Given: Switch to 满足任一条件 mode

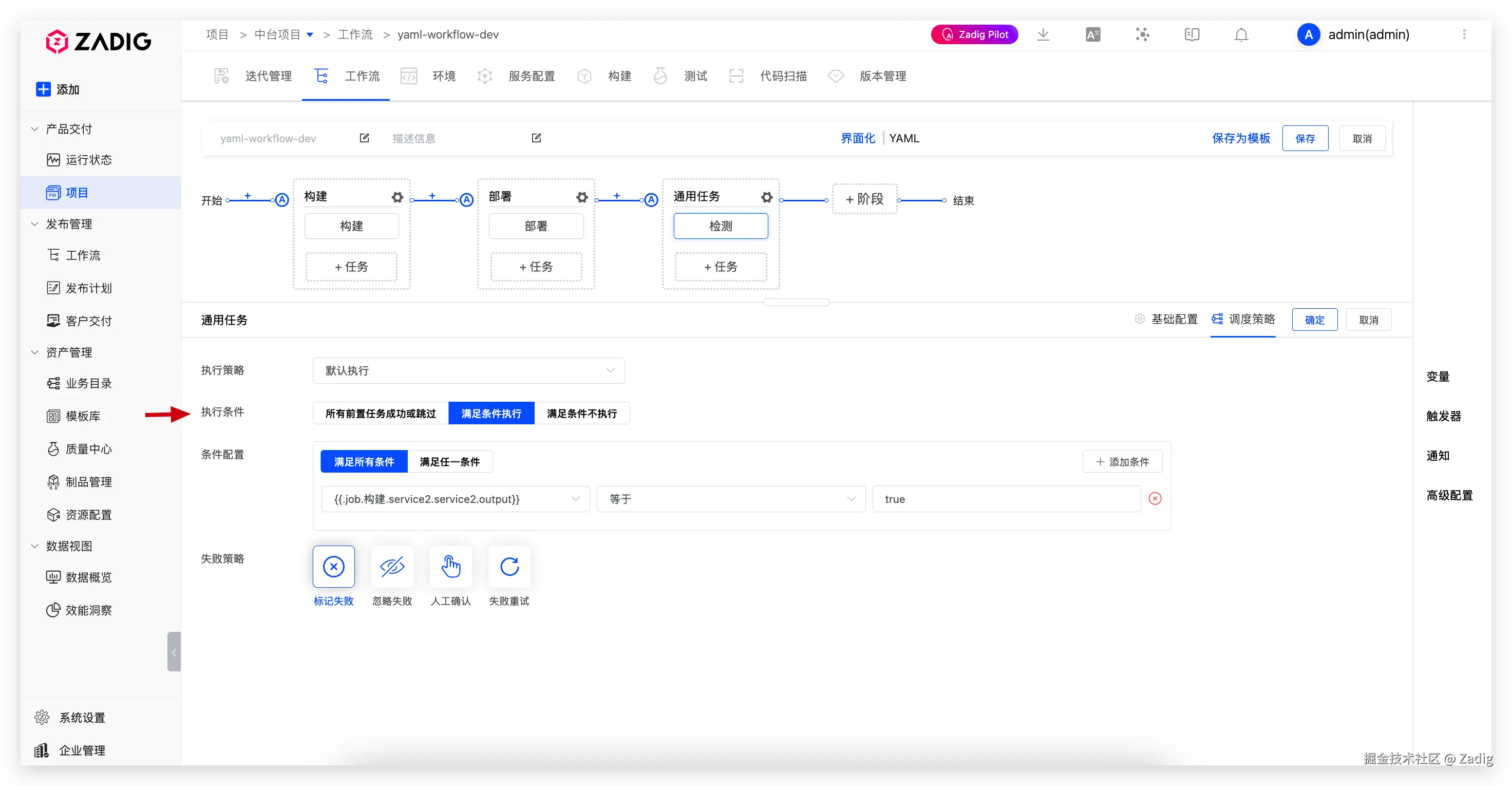Looking at the screenshot, I should (x=449, y=461).
